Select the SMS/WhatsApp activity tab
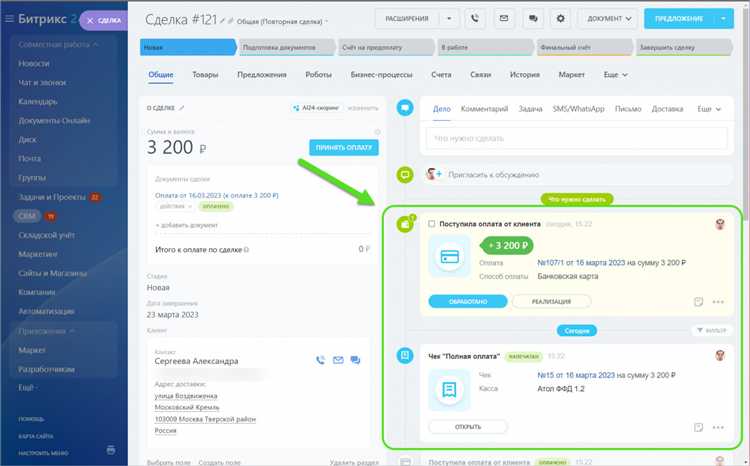Screen dimensions: 750x466 click(578, 109)
